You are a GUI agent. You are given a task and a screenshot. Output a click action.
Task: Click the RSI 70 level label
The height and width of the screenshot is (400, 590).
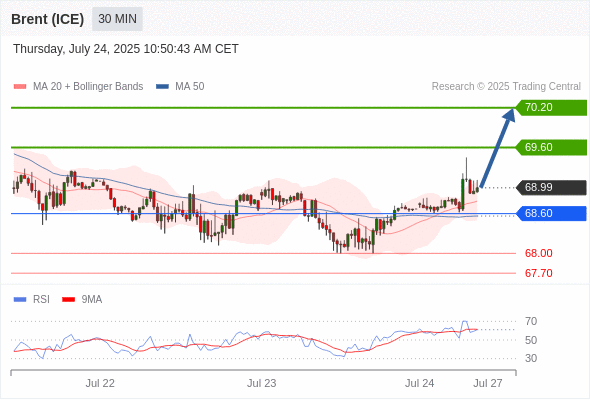coord(531,321)
